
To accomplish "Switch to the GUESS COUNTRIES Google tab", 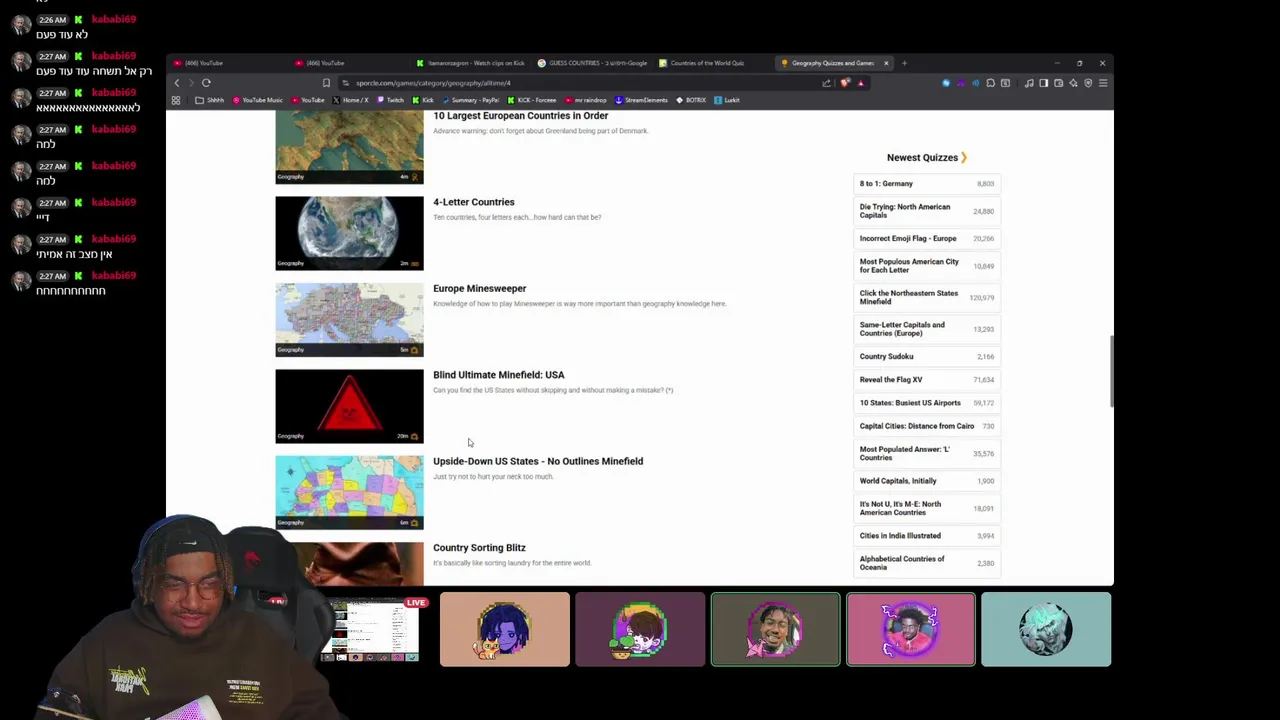I will coord(592,63).
